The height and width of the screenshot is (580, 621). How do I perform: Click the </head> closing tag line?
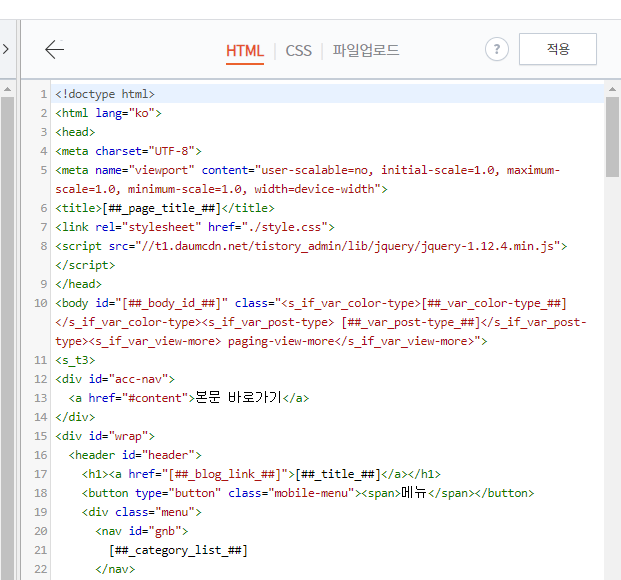78,284
